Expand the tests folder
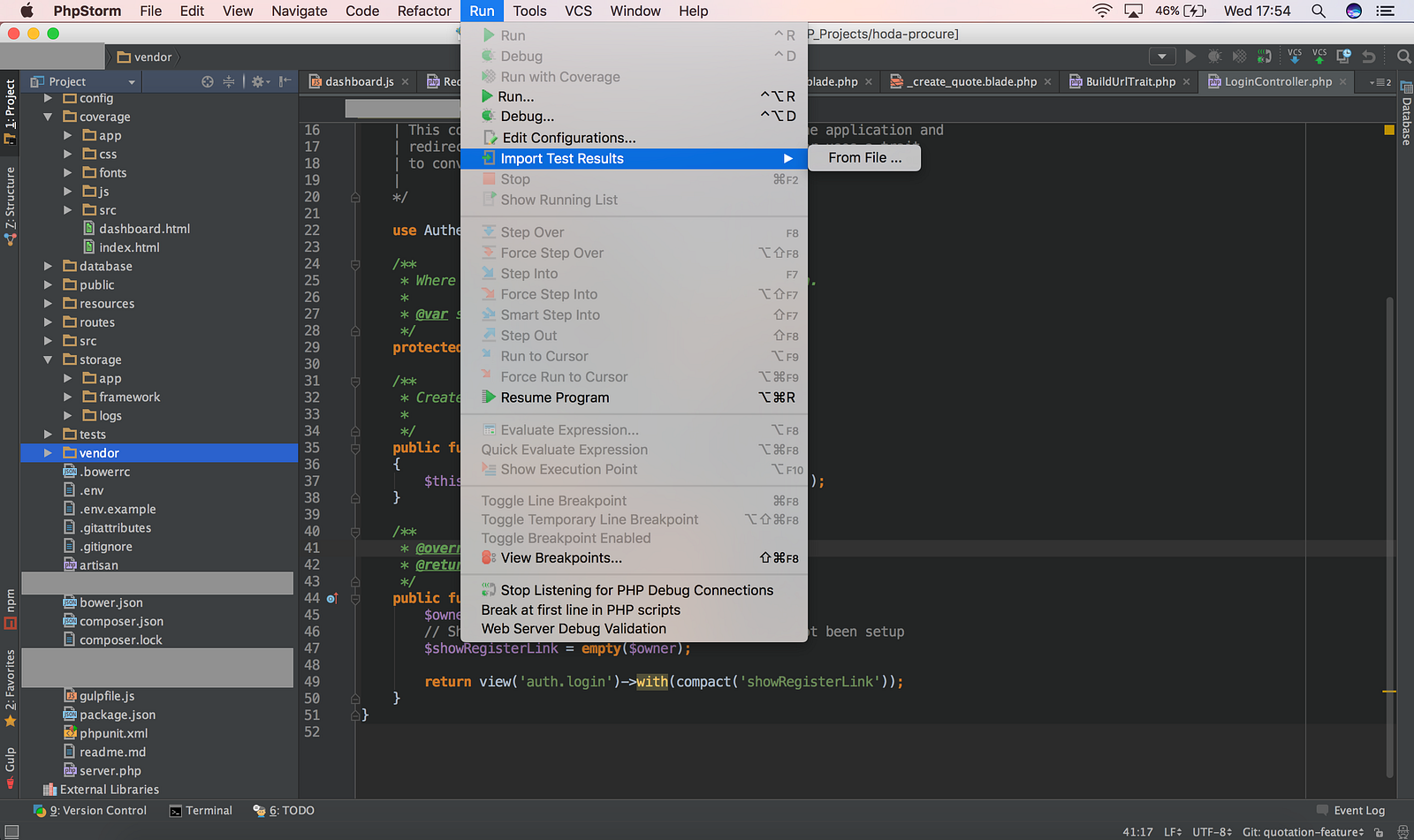The width and height of the screenshot is (1414, 840). pos(49,435)
